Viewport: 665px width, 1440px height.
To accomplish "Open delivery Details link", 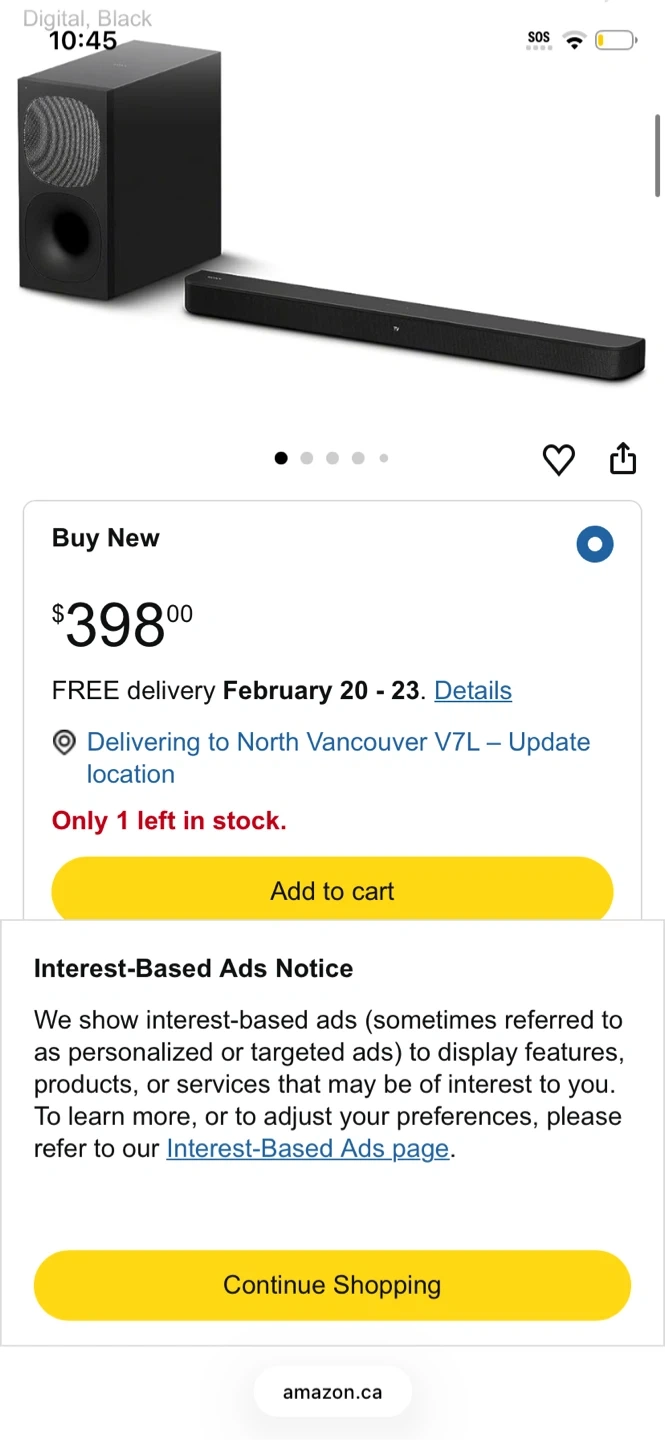I will tap(473, 691).
